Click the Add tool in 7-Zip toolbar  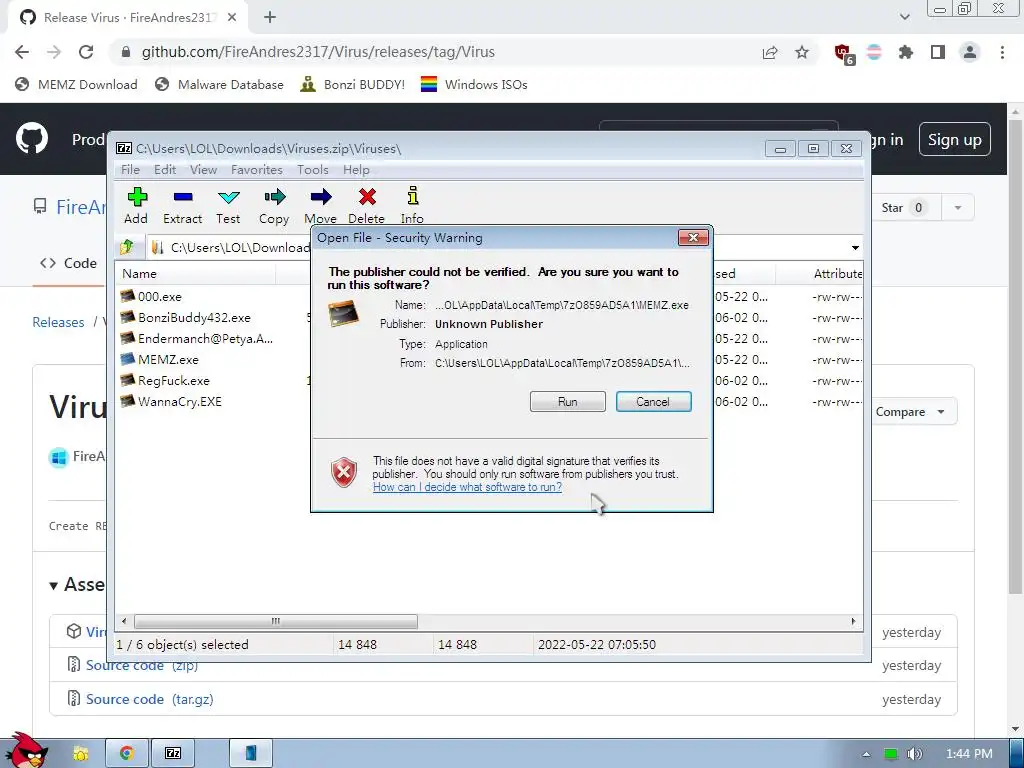coord(136,206)
